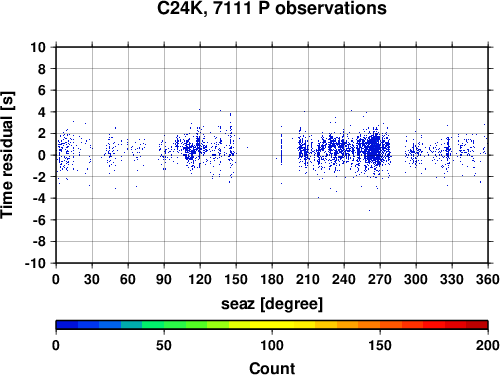This screenshot has height=375, width=500.
Task: Click the x-axis tick label 270
Action: (x=380, y=279)
